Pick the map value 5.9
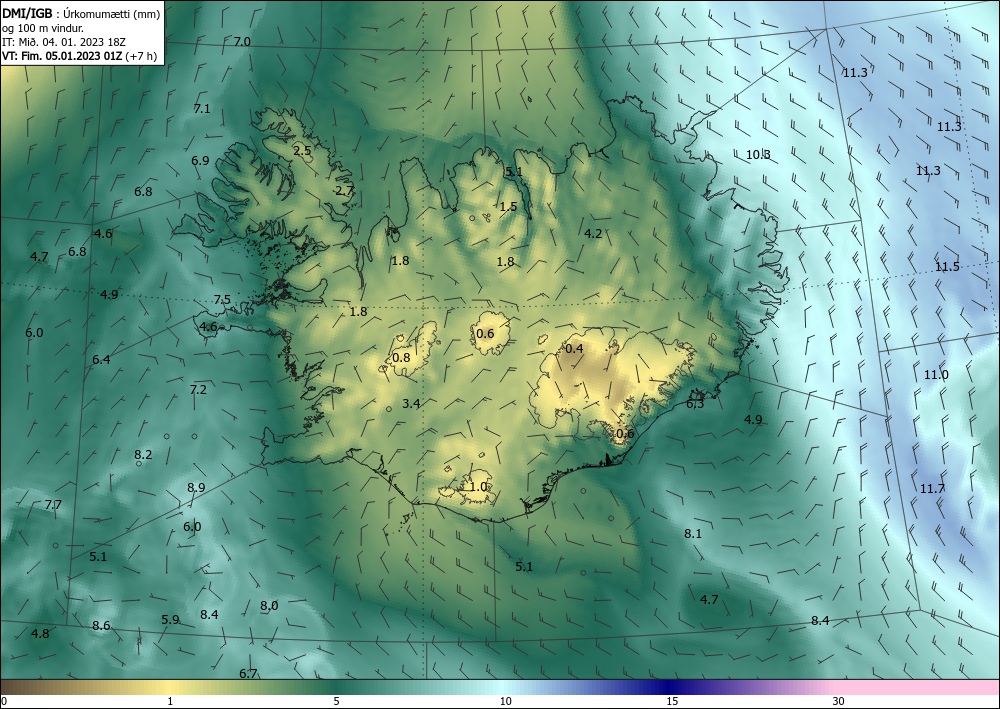This screenshot has width=1000, height=709. pos(170,620)
